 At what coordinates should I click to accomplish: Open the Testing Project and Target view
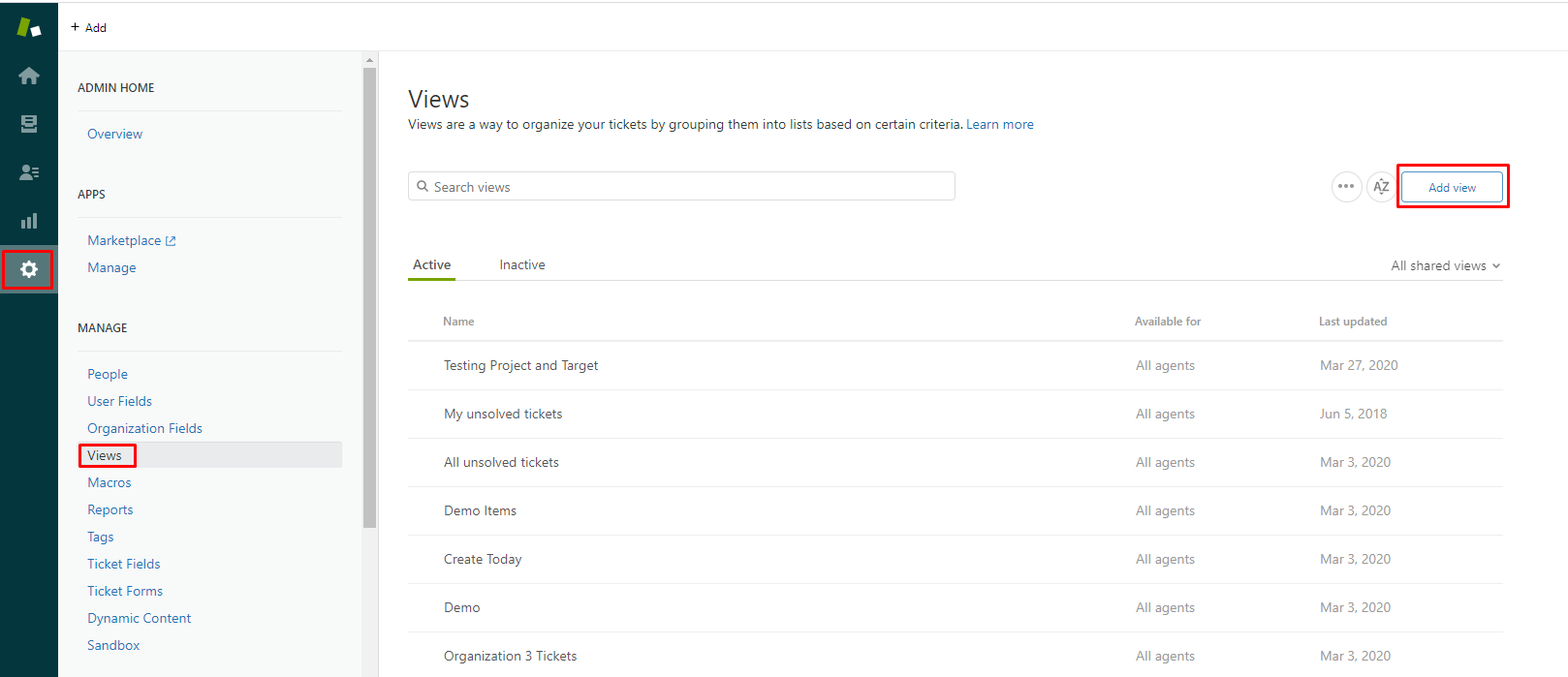coord(520,365)
